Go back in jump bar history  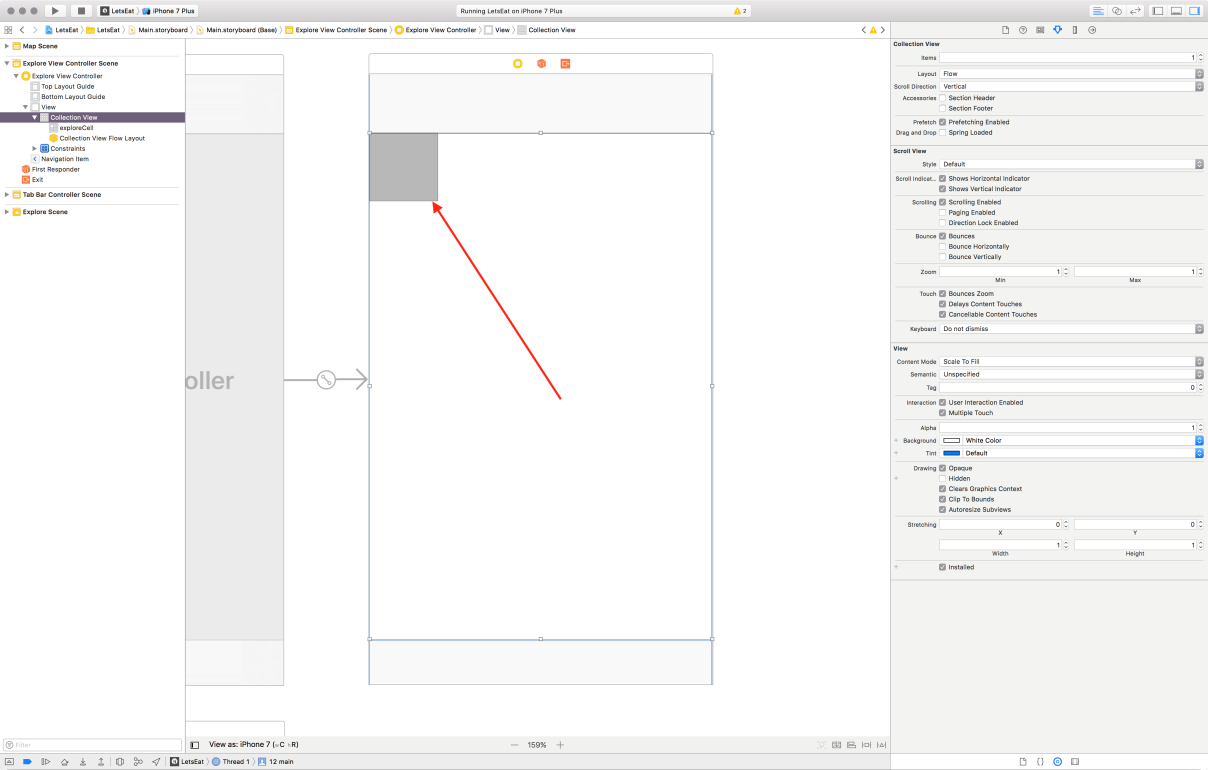tap(22, 30)
